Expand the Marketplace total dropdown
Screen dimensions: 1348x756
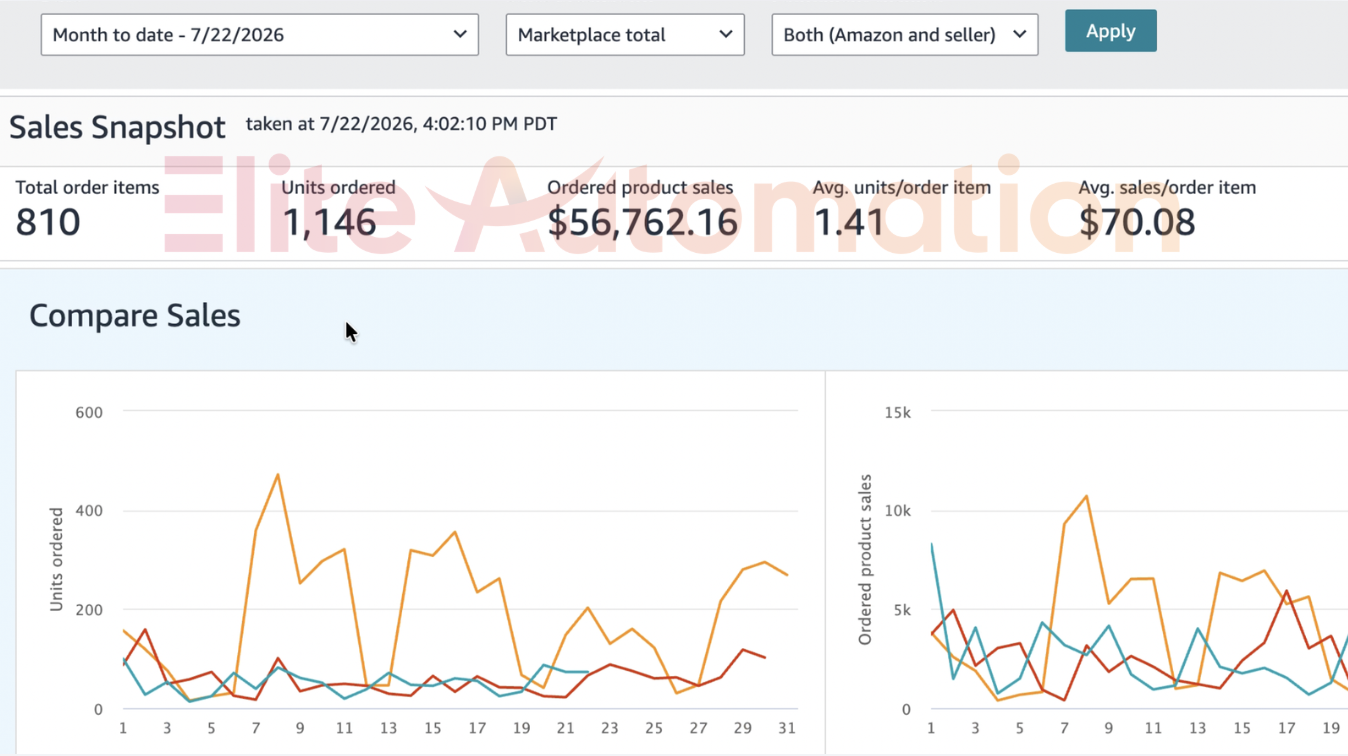click(x=625, y=35)
